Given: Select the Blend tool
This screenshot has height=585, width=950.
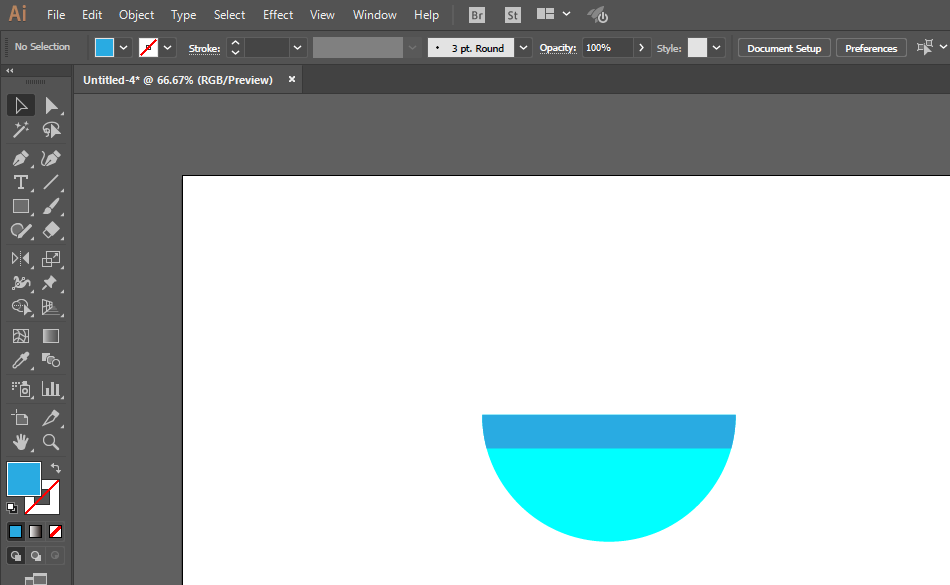Looking at the screenshot, I should click(x=51, y=360).
